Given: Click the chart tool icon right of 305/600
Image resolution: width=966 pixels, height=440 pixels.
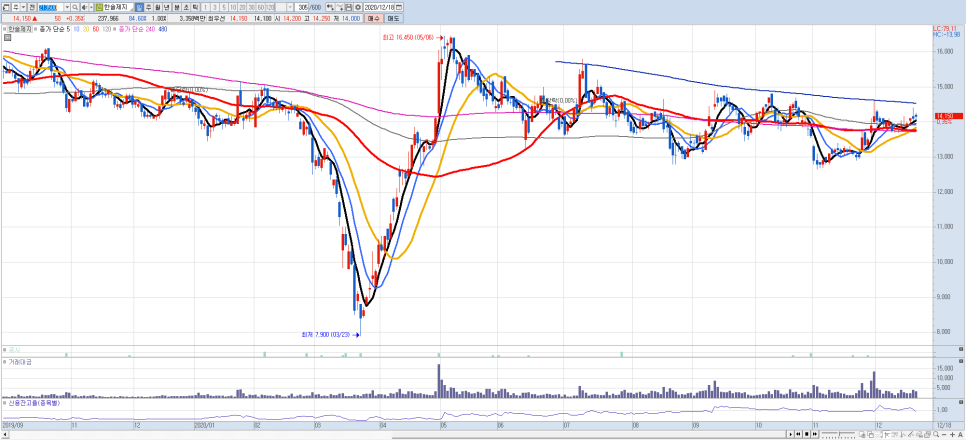Looking at the screenshot, I should click(x=330, y=7).
